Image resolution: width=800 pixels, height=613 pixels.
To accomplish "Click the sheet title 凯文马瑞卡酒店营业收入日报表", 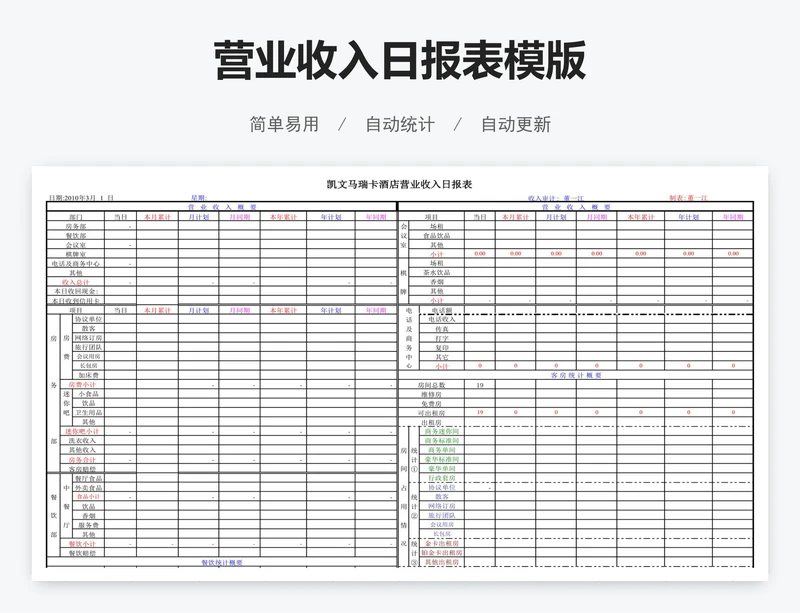I will 399,184.
